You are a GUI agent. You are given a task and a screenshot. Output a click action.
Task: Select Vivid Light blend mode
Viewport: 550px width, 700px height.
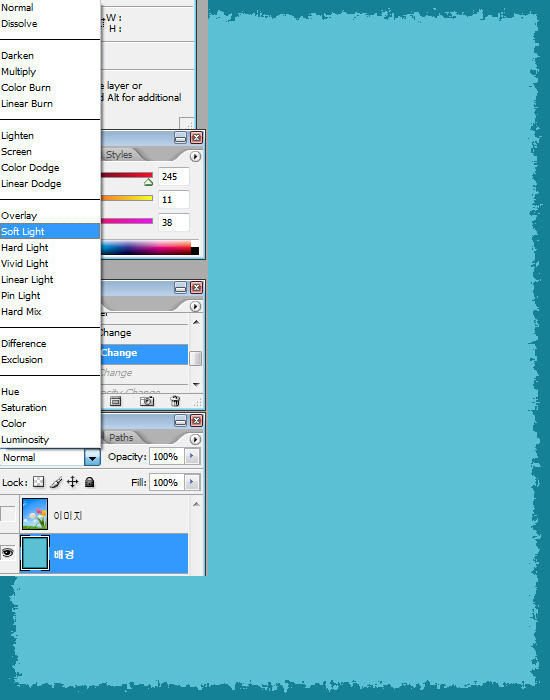pos(25,263)
